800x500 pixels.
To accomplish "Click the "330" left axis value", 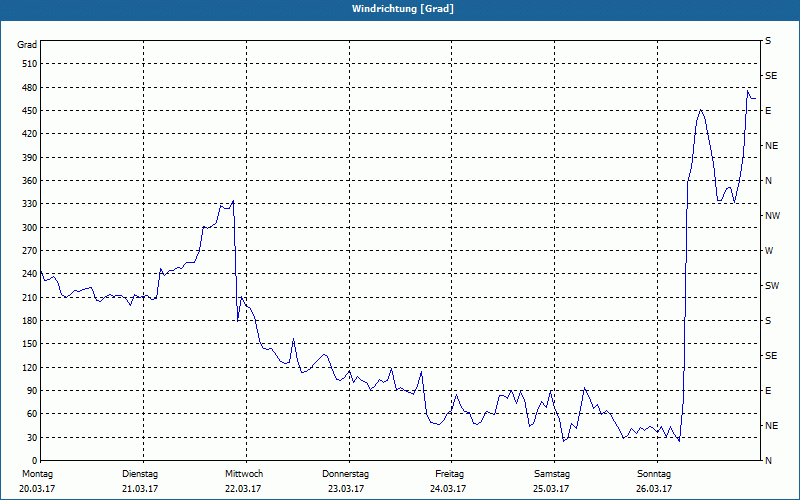I will [x=29, y=204].
